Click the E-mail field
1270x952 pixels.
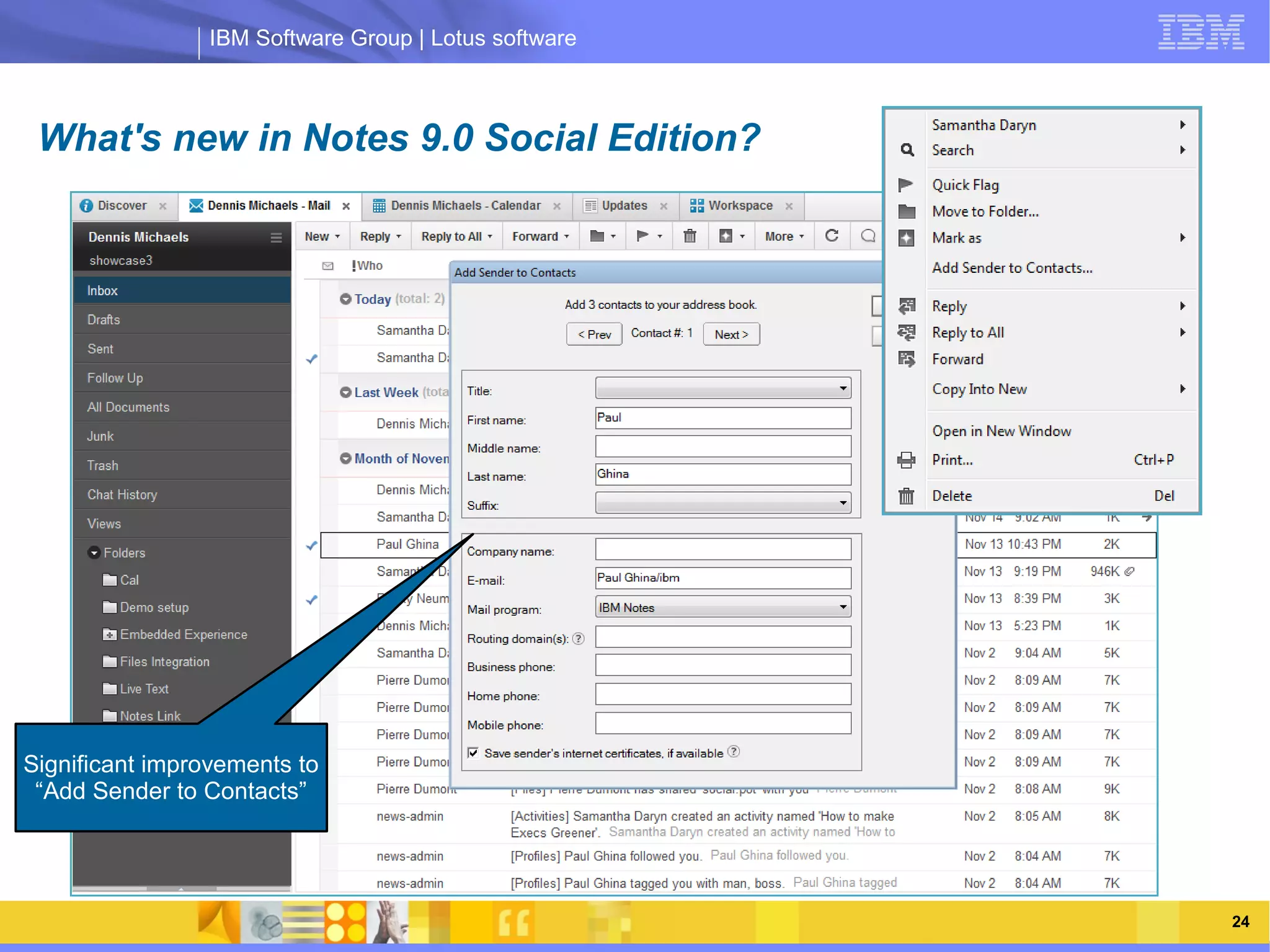click(x=723, y=578)
